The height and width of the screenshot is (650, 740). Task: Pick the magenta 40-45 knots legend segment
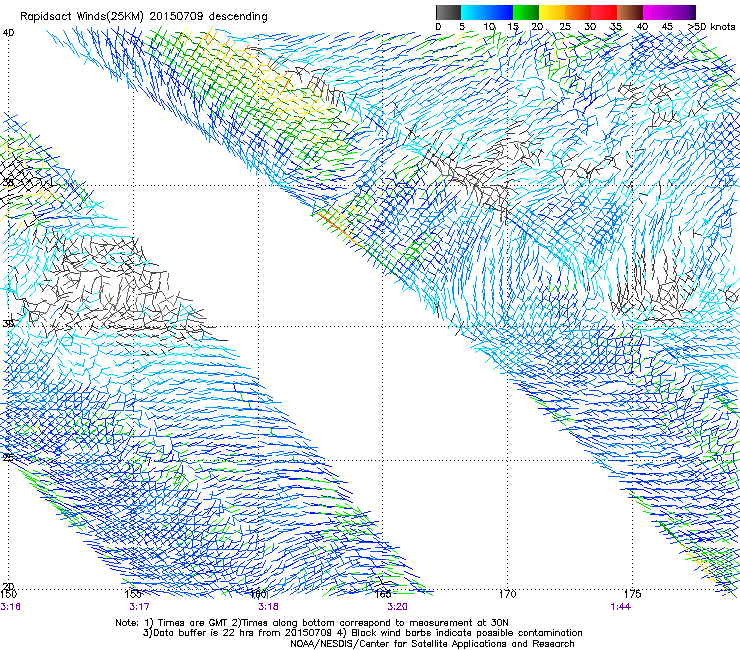click(x=656, y=12)
